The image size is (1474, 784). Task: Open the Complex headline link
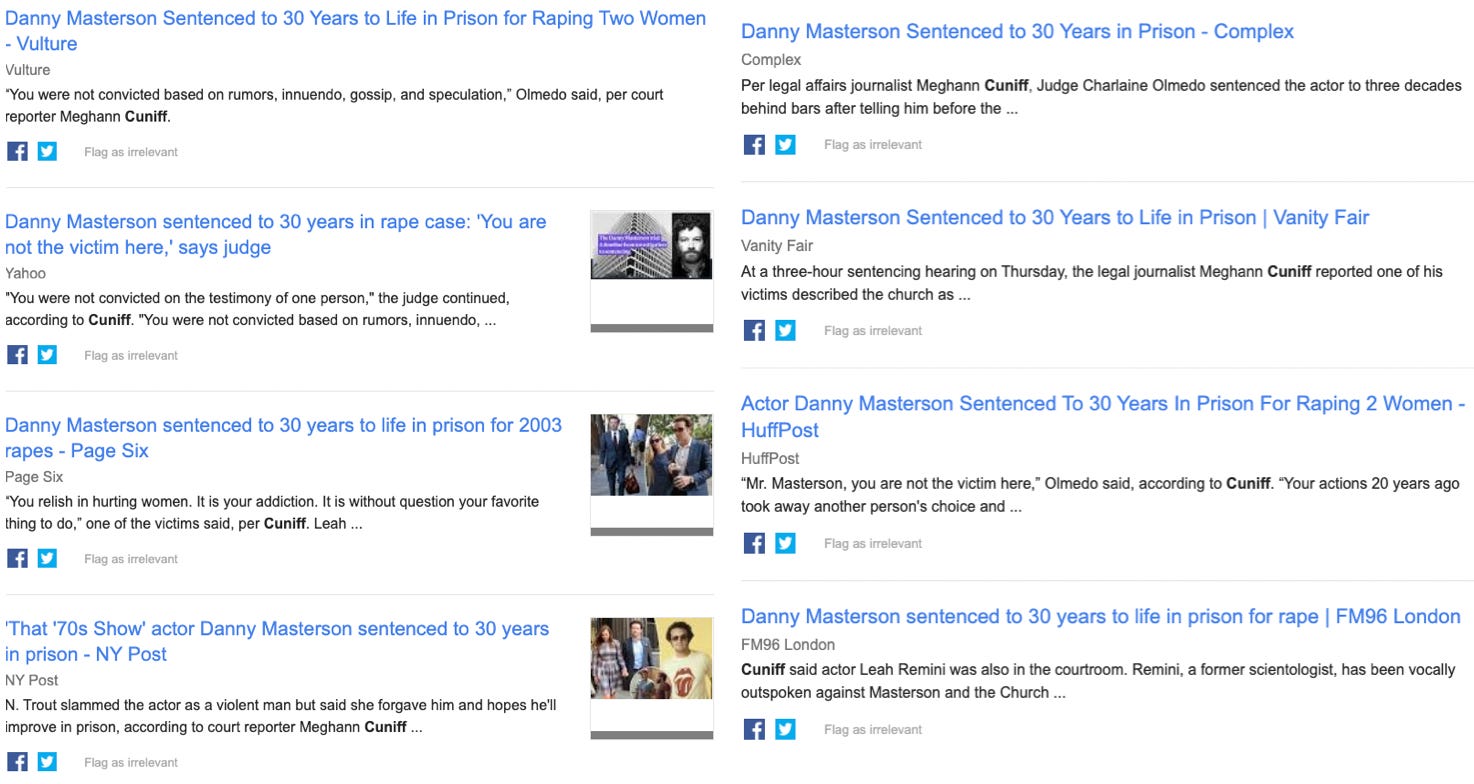point(1017,31)
